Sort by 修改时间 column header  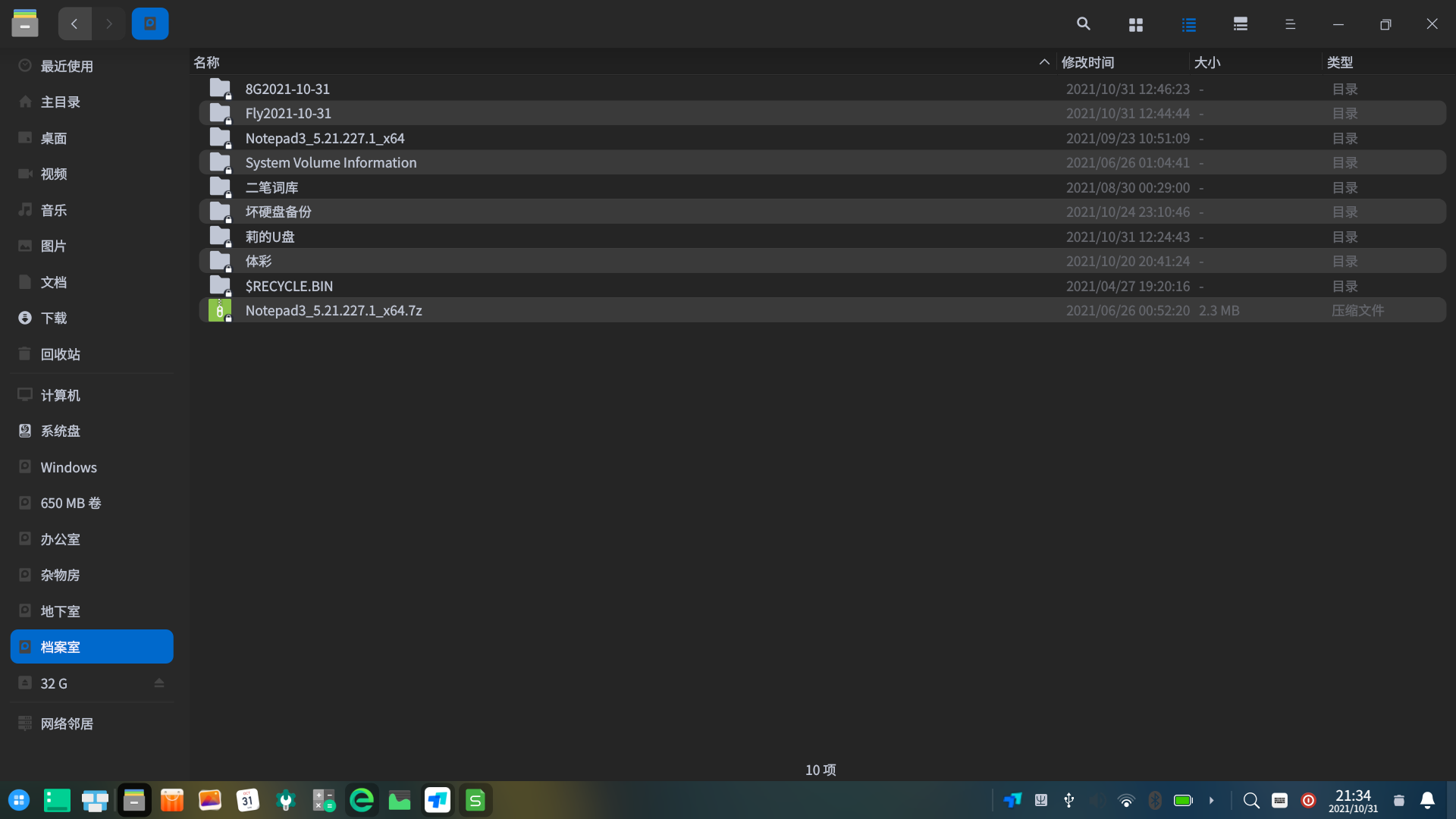point(1088,62)
